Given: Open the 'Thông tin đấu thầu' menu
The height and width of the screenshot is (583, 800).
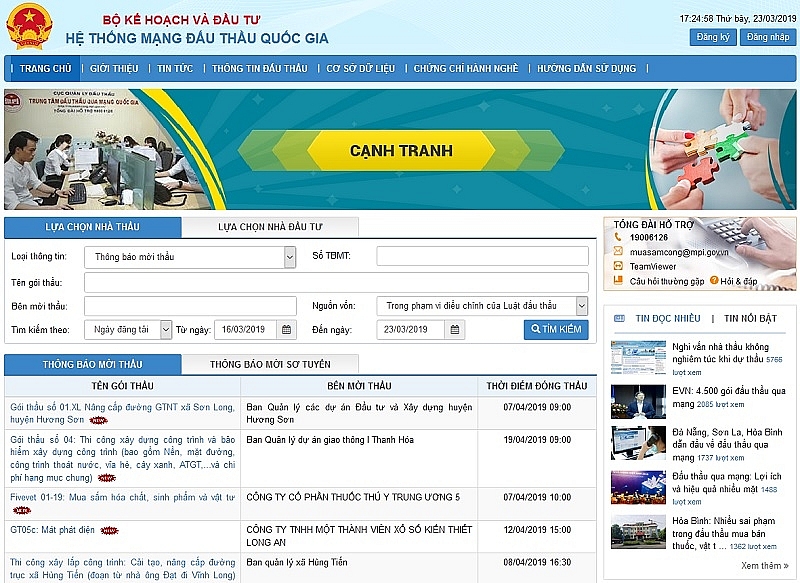Looking at the screenshot, I should pyautogui.click(x=260, y=69).
